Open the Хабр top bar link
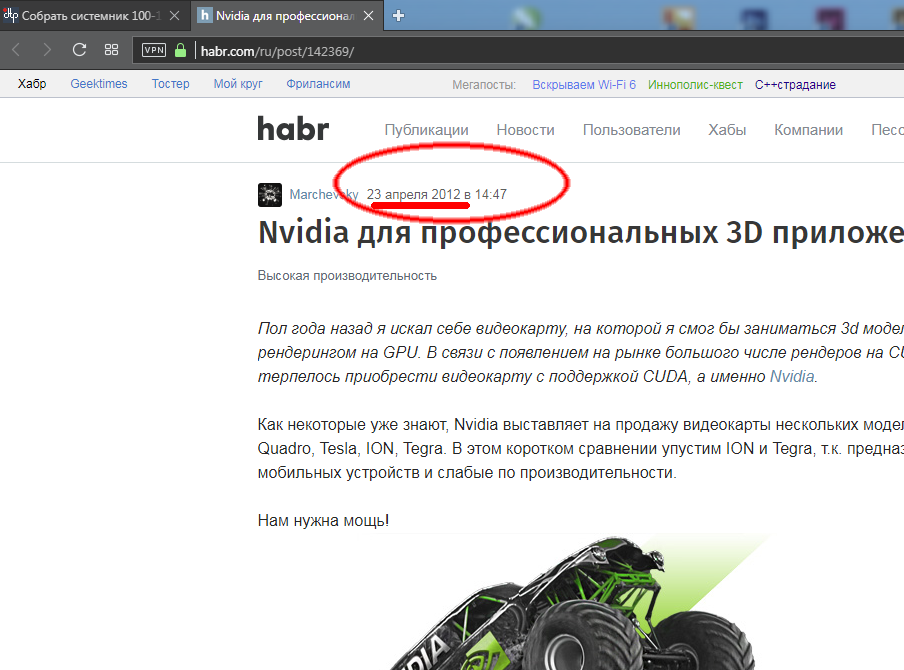 tap(32, 84)
